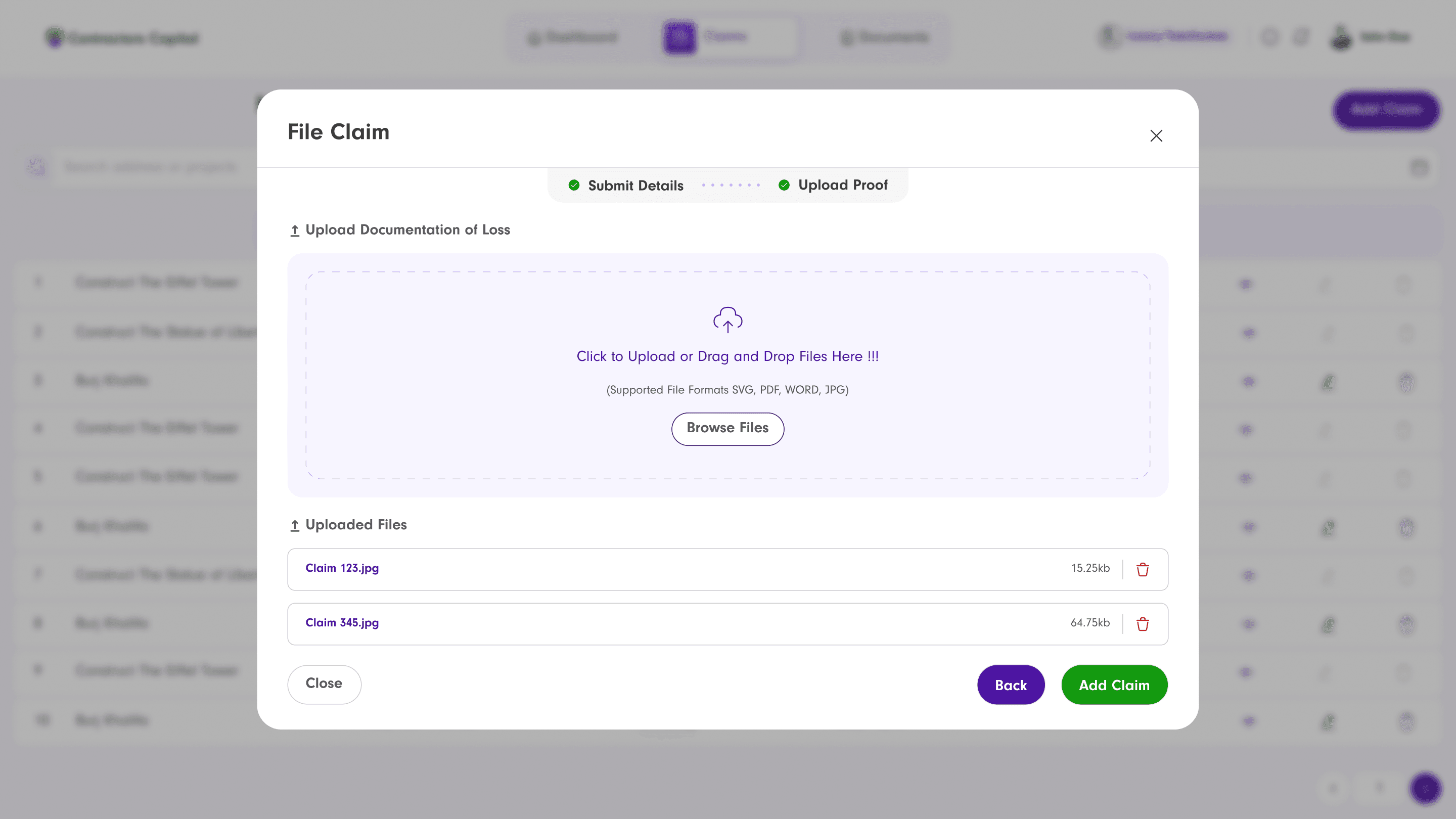Click the supported file formats note
The width and height of the screenshot is (1456, 819).
click(x=727, y=389)
